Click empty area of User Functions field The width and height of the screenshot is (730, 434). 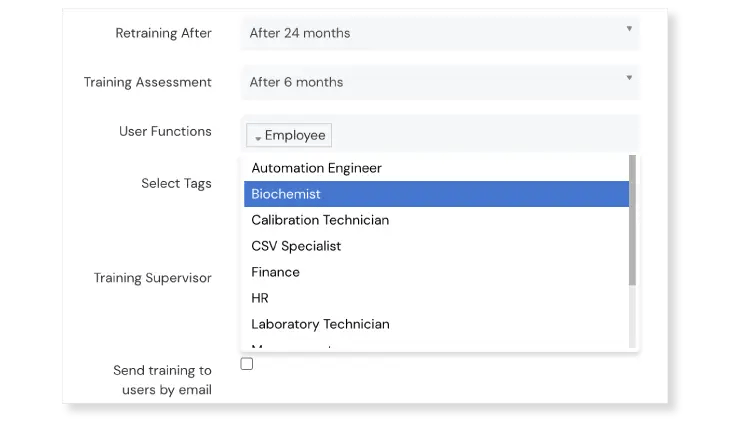point(480,135)
